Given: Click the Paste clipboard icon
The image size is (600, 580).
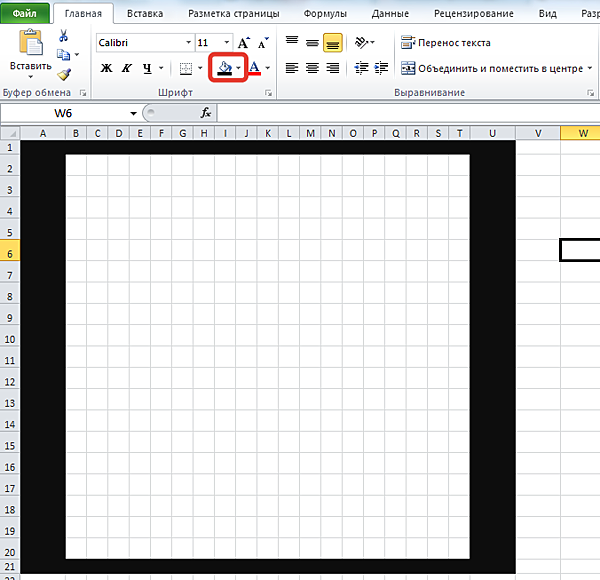Looking at the screenshot, I should pyautogui.click(x=31, y=42).
